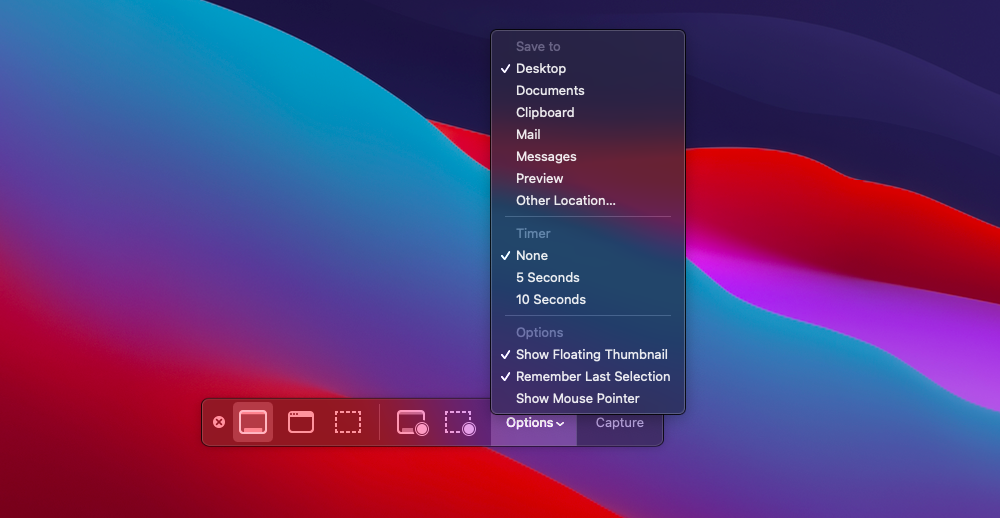
Task: Select Capture Selected Portion icon
Action: pos(348,422)
